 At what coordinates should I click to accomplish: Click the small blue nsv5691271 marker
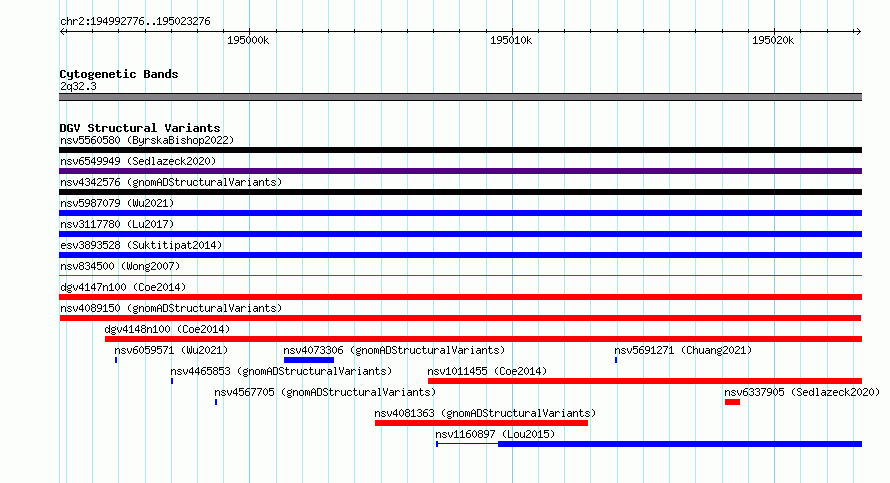coord(616,360)
